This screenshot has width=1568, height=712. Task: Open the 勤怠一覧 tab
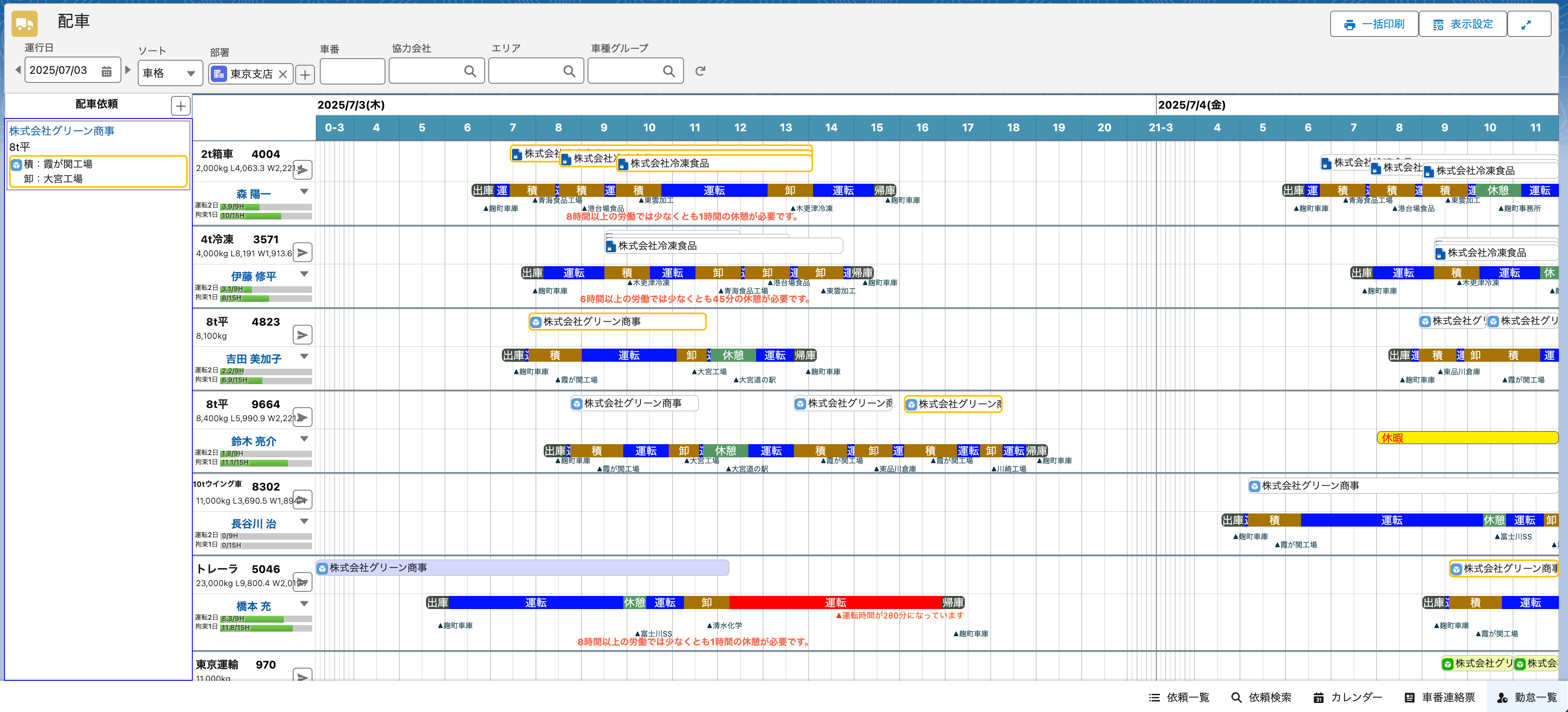point(1527,697)
